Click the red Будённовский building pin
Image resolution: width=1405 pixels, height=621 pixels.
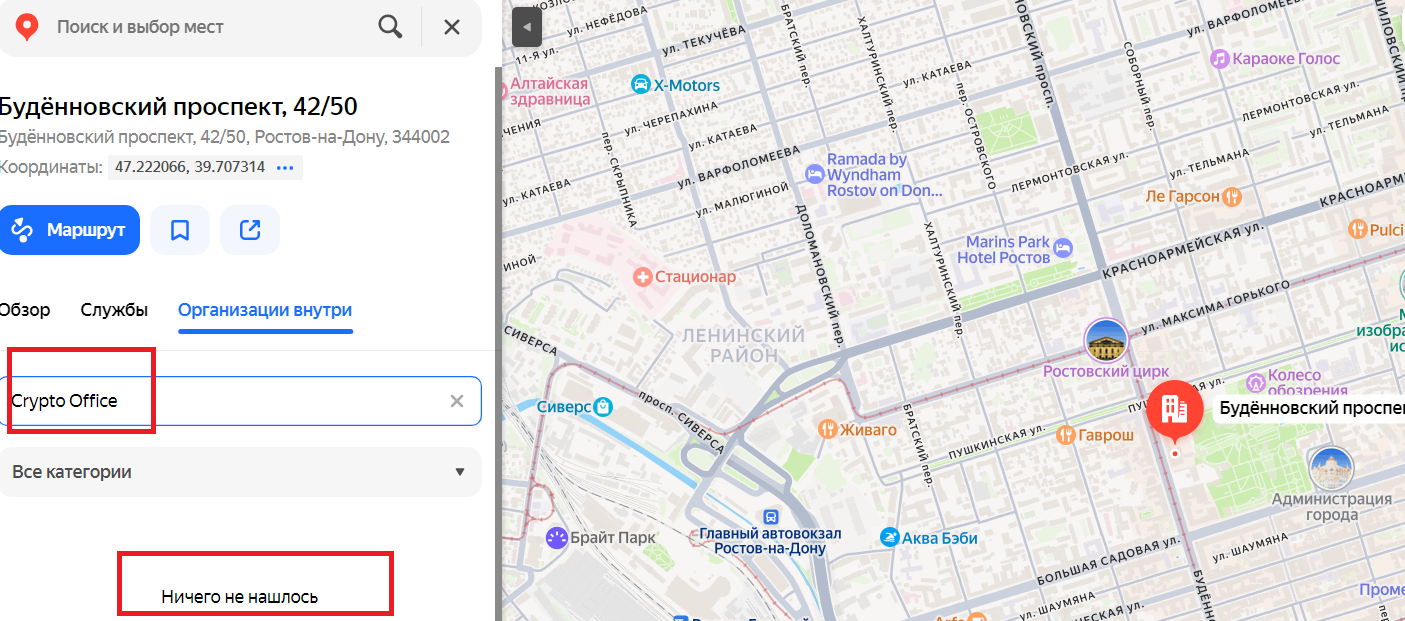click(1174, 409)
